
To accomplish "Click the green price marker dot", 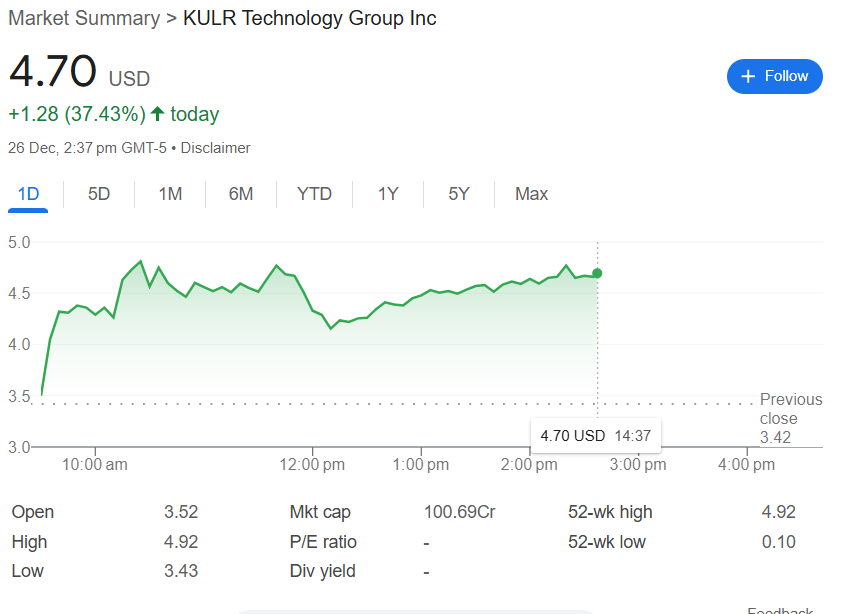I will (x=597, y=273).
